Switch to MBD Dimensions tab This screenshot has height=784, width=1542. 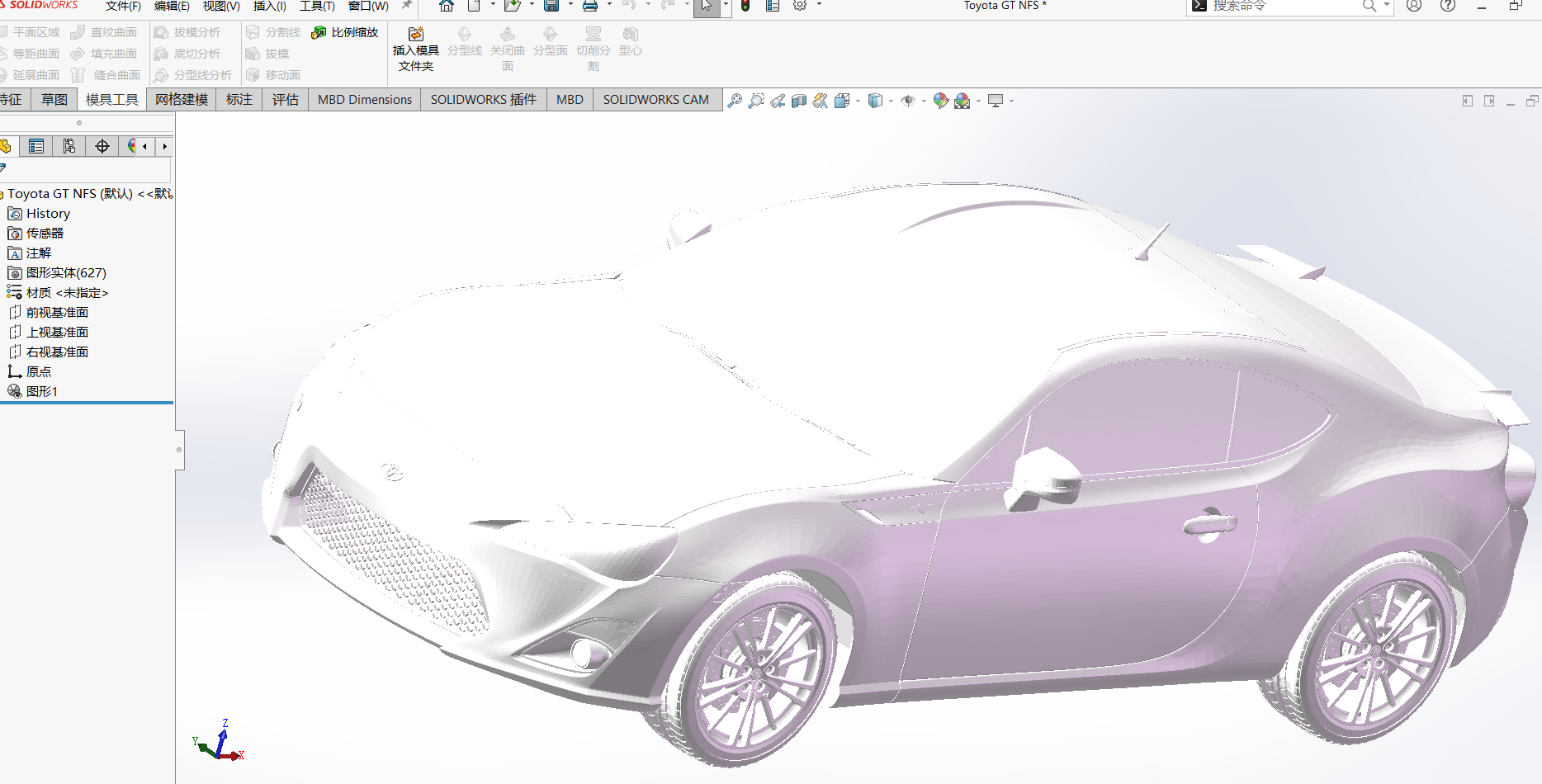(x=365, y=100)
